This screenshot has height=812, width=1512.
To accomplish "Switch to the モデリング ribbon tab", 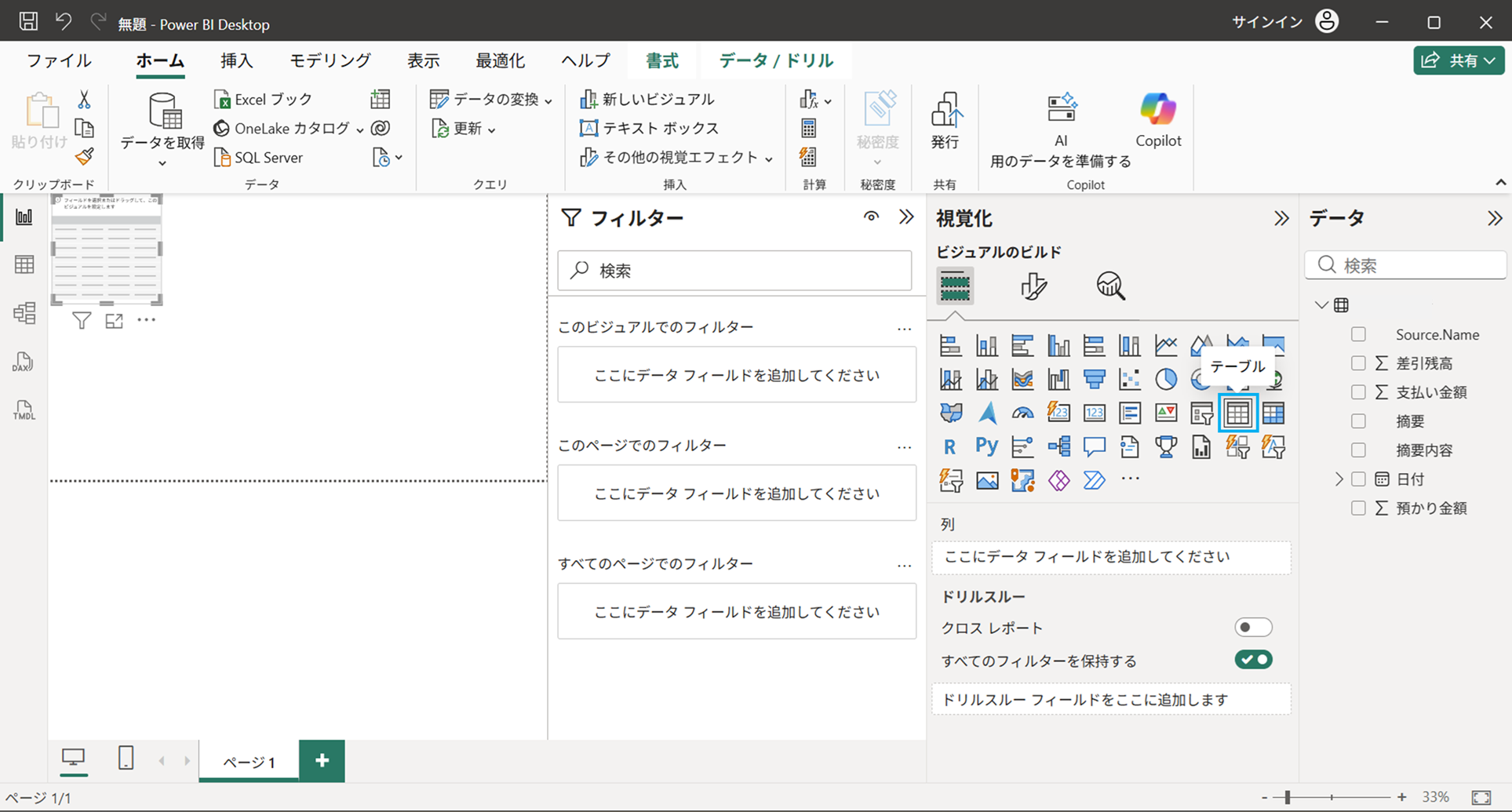I will pos(330,60).
